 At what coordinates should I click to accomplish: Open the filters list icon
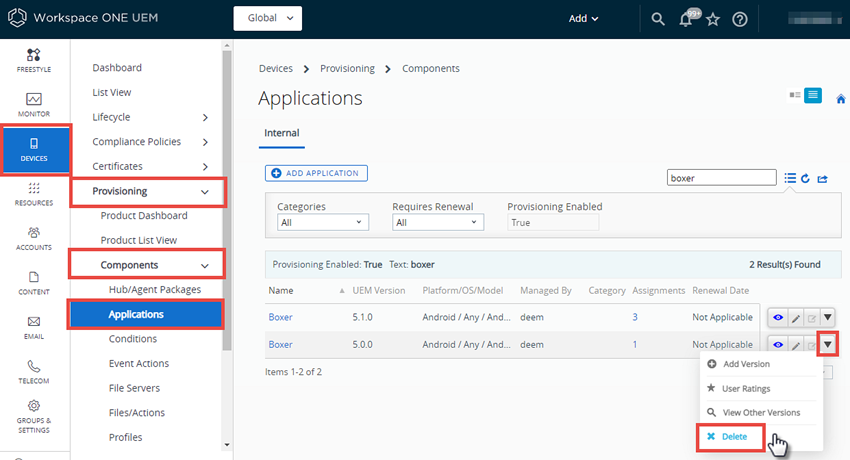790,178
